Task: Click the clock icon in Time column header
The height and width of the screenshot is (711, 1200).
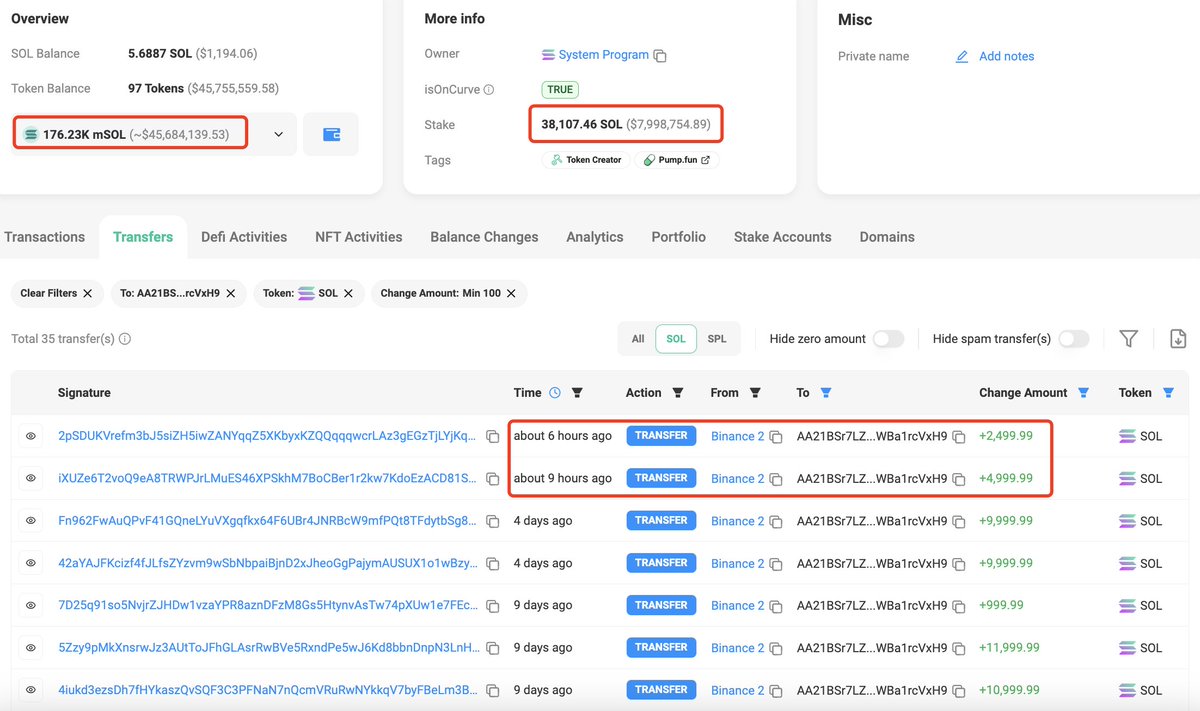Action: [x=555, y=393]
